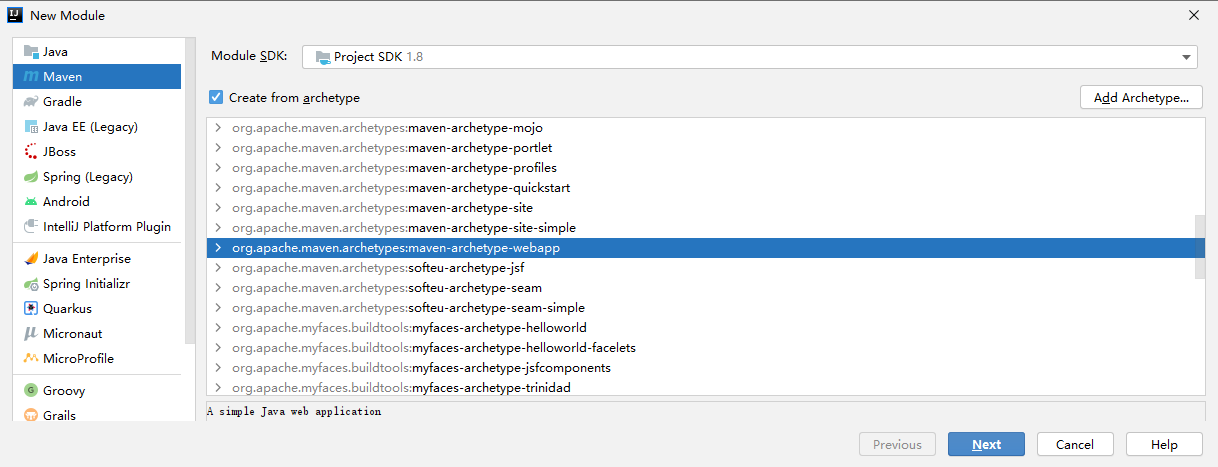Select Quarkus module type
This screenshot has height=467, width=1218.
coord(97,309)
